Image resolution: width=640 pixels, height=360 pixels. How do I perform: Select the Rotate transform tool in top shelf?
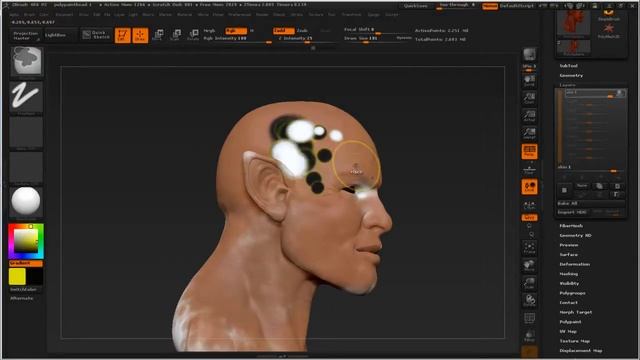(x=193, y=35)
